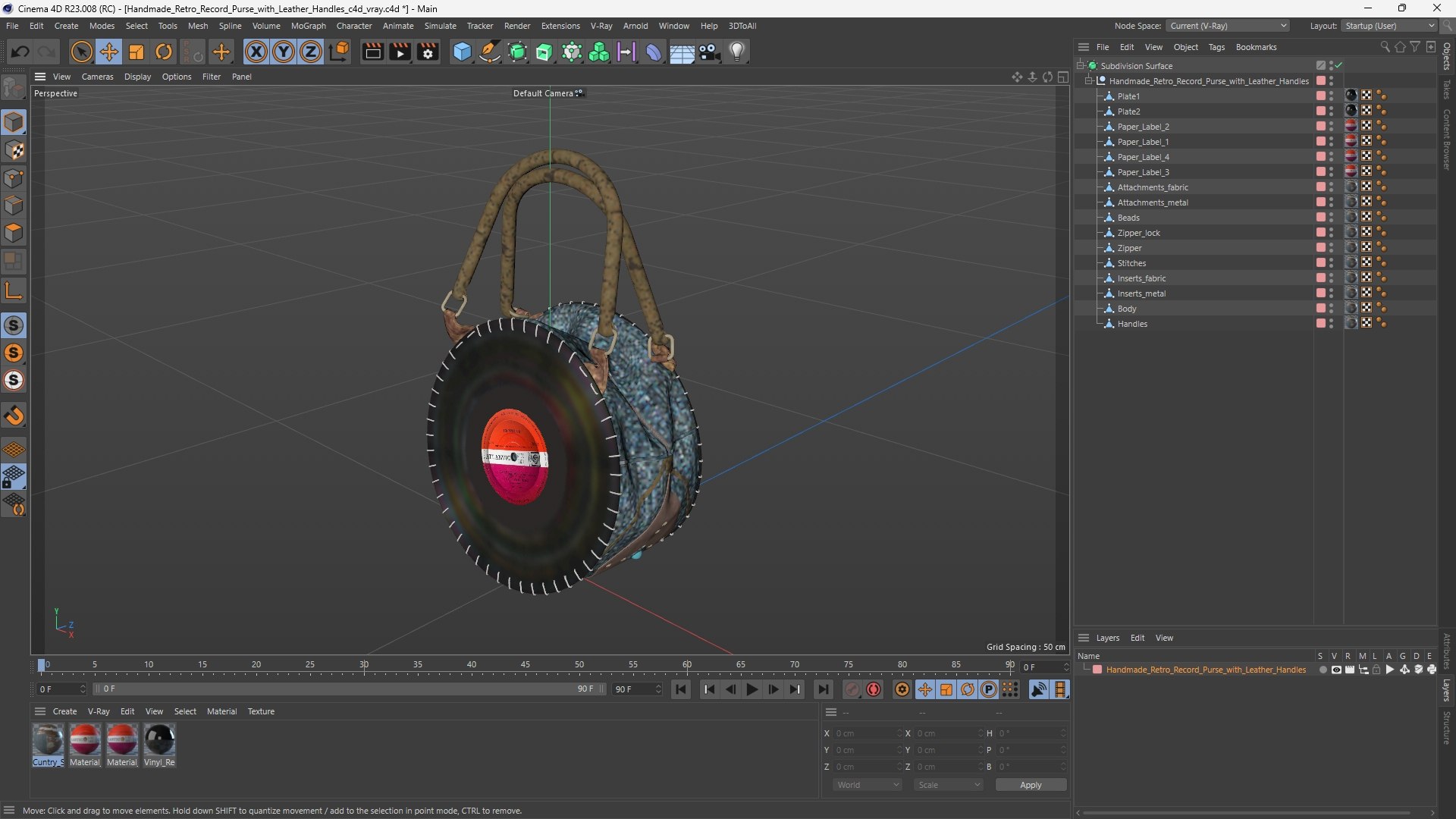1456x819 pixels.
Task: Click the Camera object icon
Action: tap(710, 52)
